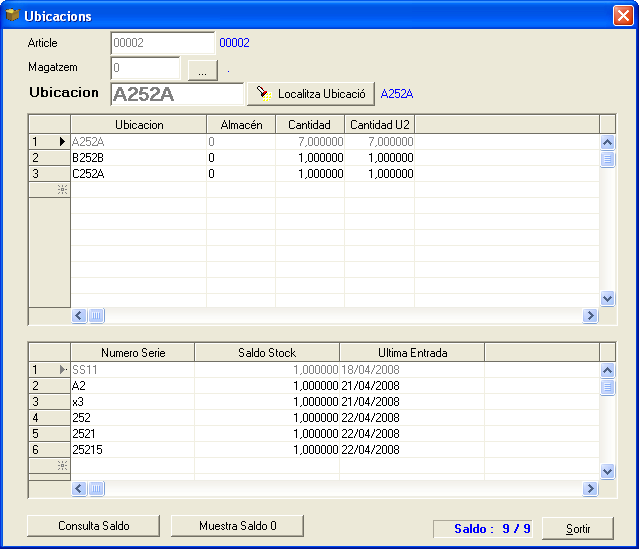
Task: Click the Sortir button
Action: coord(577,528)
